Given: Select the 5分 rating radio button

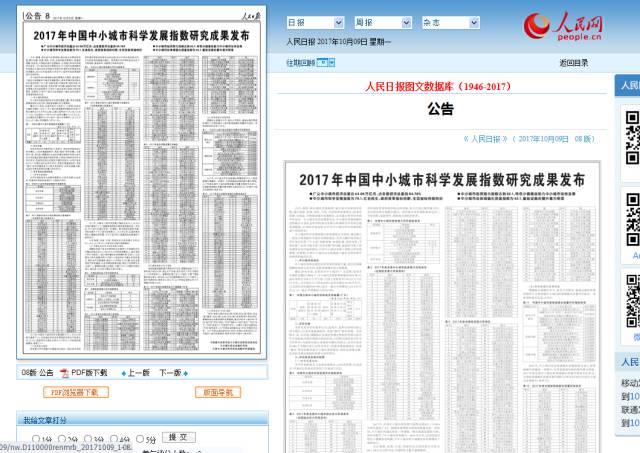Looking at the screenshot, I should [140, 439].
